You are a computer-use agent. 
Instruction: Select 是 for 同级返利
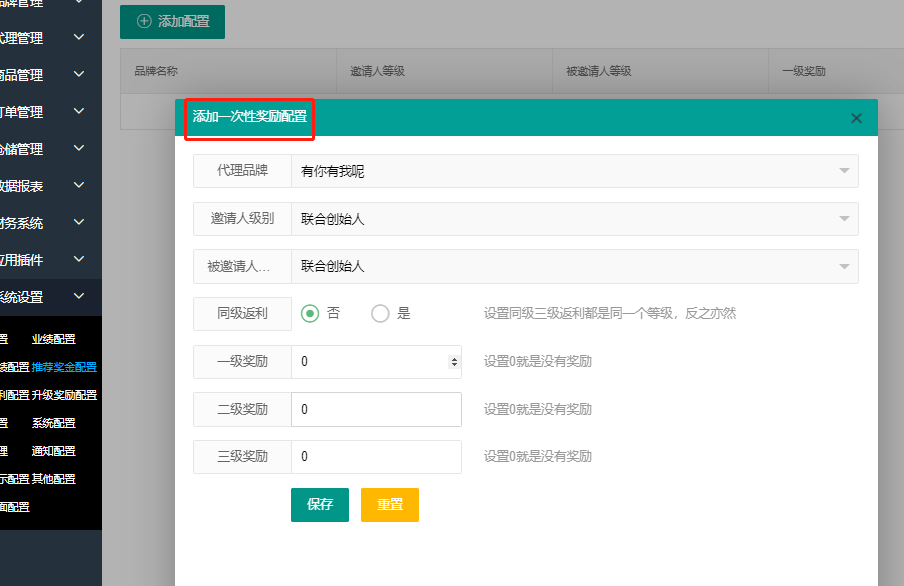coord(380,313)
